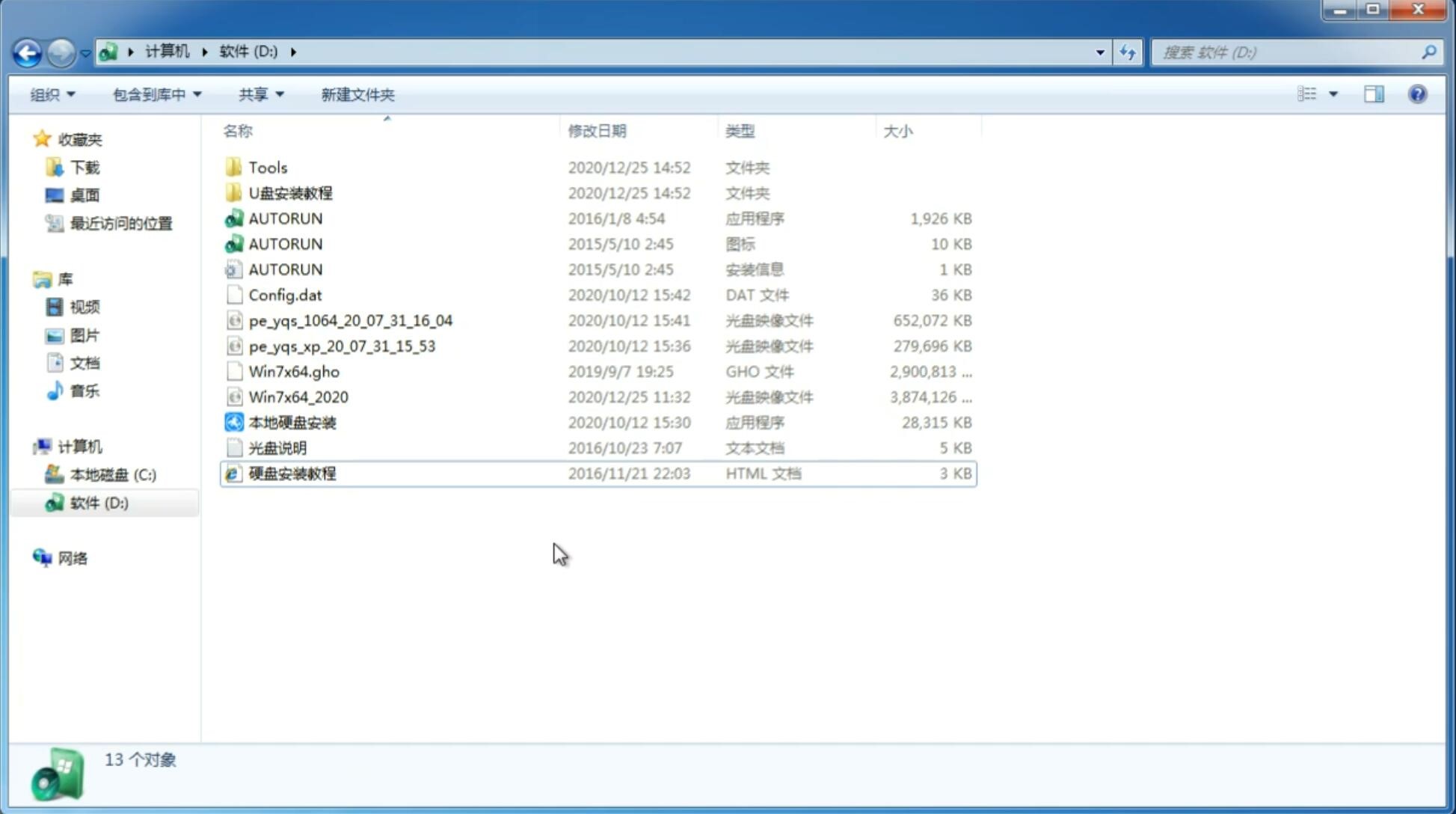Image resolution: width=1456 pixels, height=814 pixels.
Task: Click 新建文件夹 button
Action: pos(357,93)
